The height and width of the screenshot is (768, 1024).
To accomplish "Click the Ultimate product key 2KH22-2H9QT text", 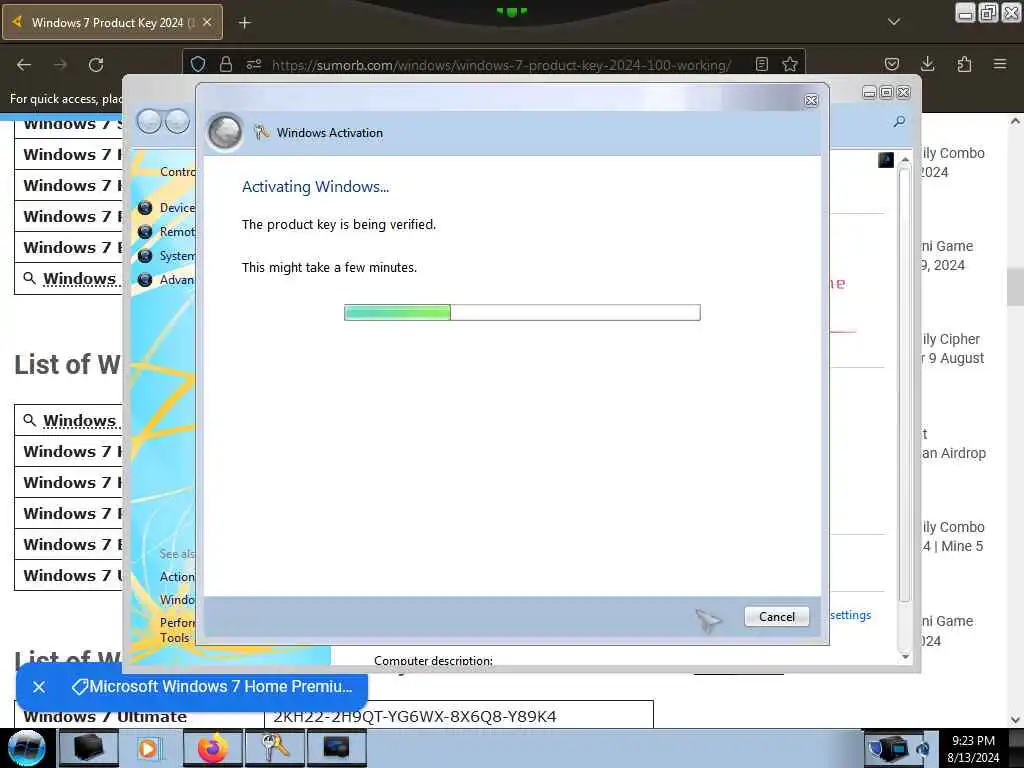I will coord(415,716).
